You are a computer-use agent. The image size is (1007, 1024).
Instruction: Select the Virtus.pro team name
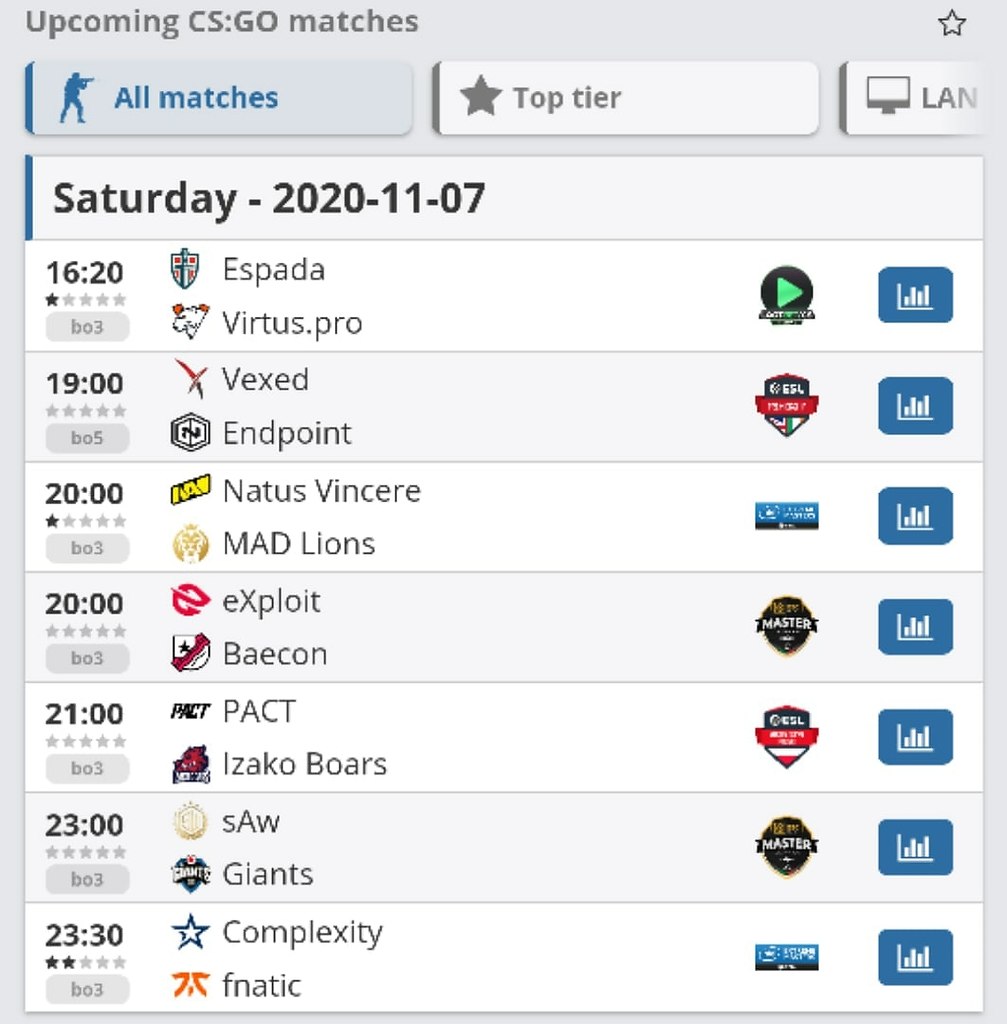pos(292,323)
